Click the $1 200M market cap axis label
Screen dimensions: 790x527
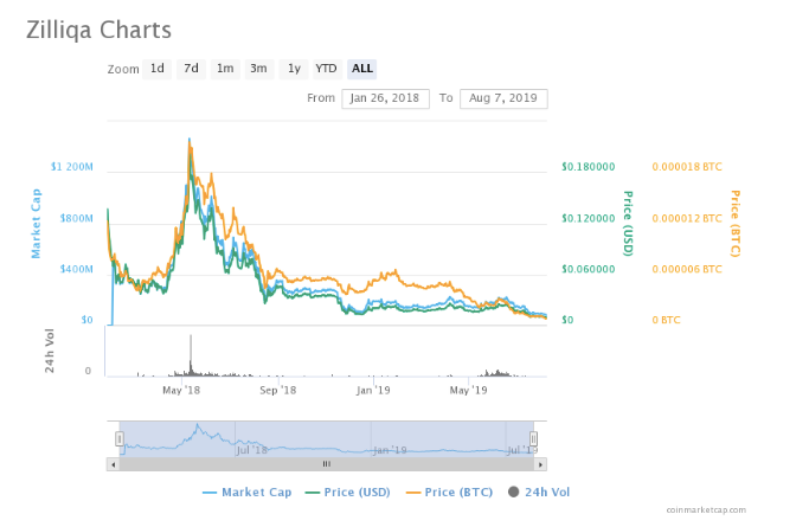72,167
